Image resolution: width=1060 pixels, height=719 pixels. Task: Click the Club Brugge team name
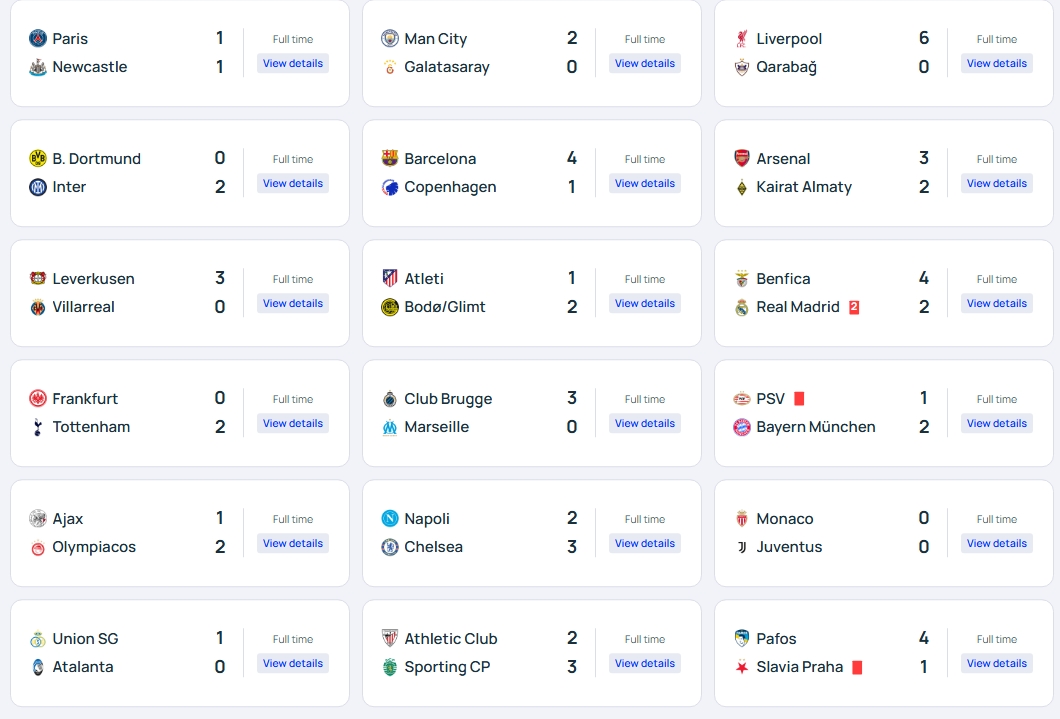click(448, 399)
